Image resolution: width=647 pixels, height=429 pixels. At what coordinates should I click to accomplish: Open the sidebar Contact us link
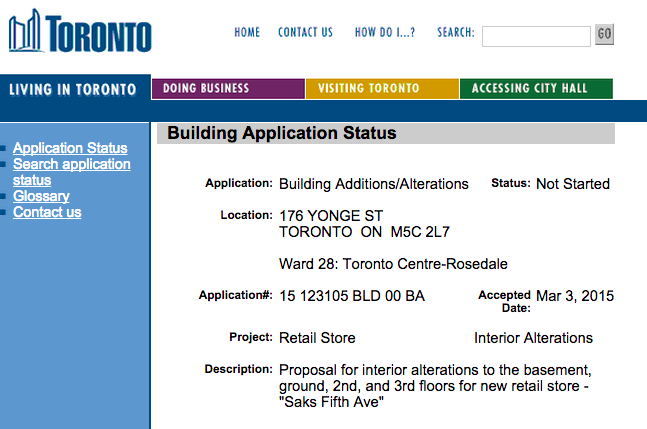point(47,212)
